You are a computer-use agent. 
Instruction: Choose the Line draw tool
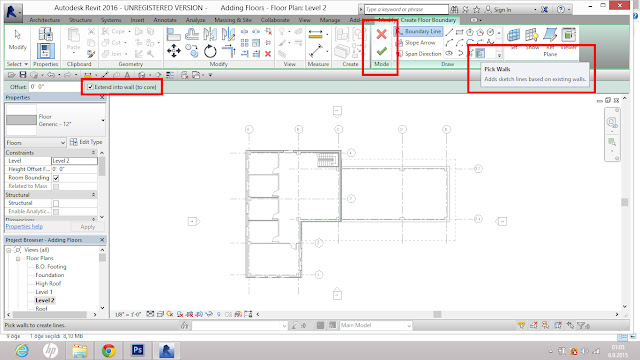coord(449,32)
